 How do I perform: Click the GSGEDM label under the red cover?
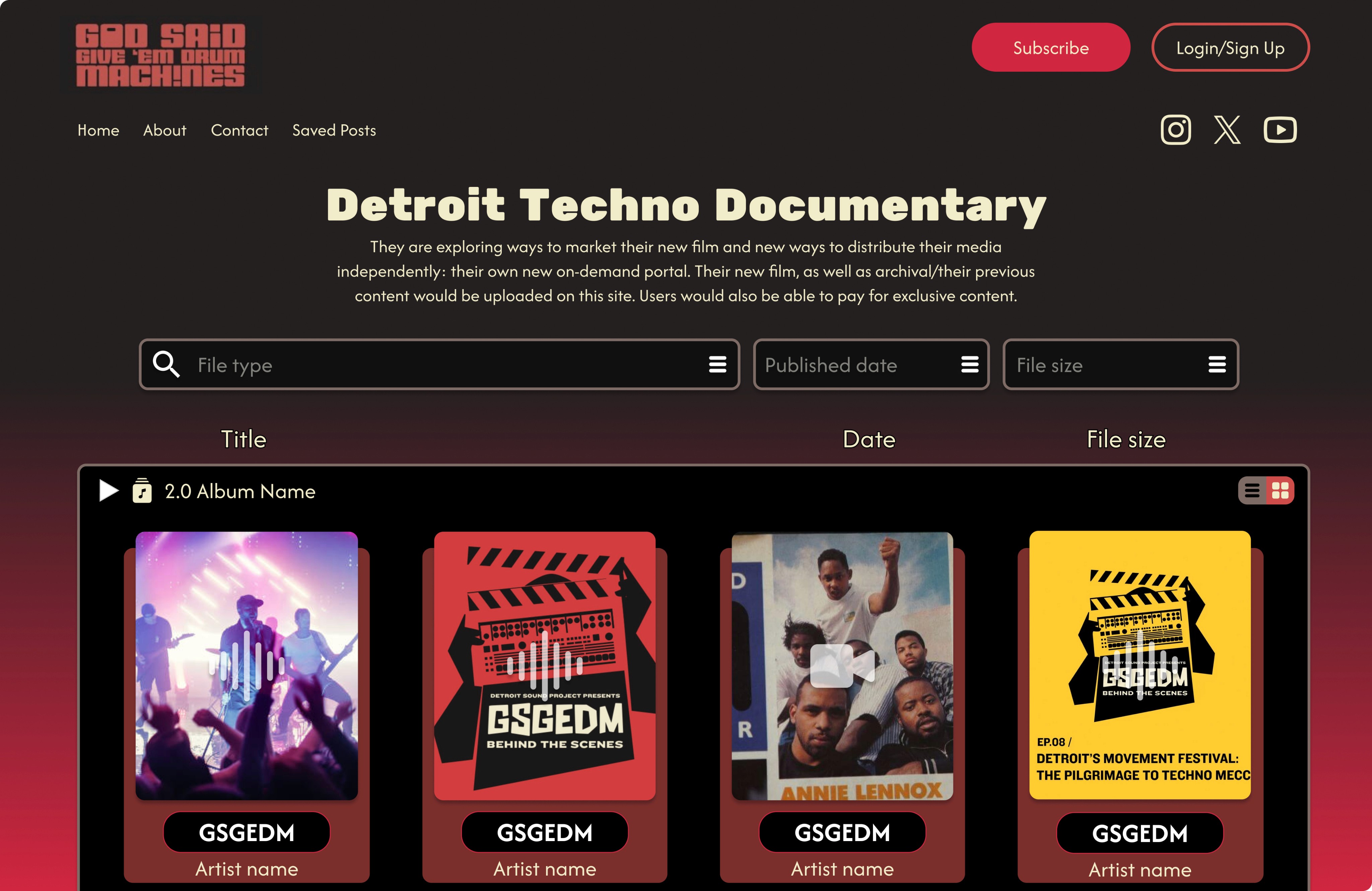click(x=544, y=833)
